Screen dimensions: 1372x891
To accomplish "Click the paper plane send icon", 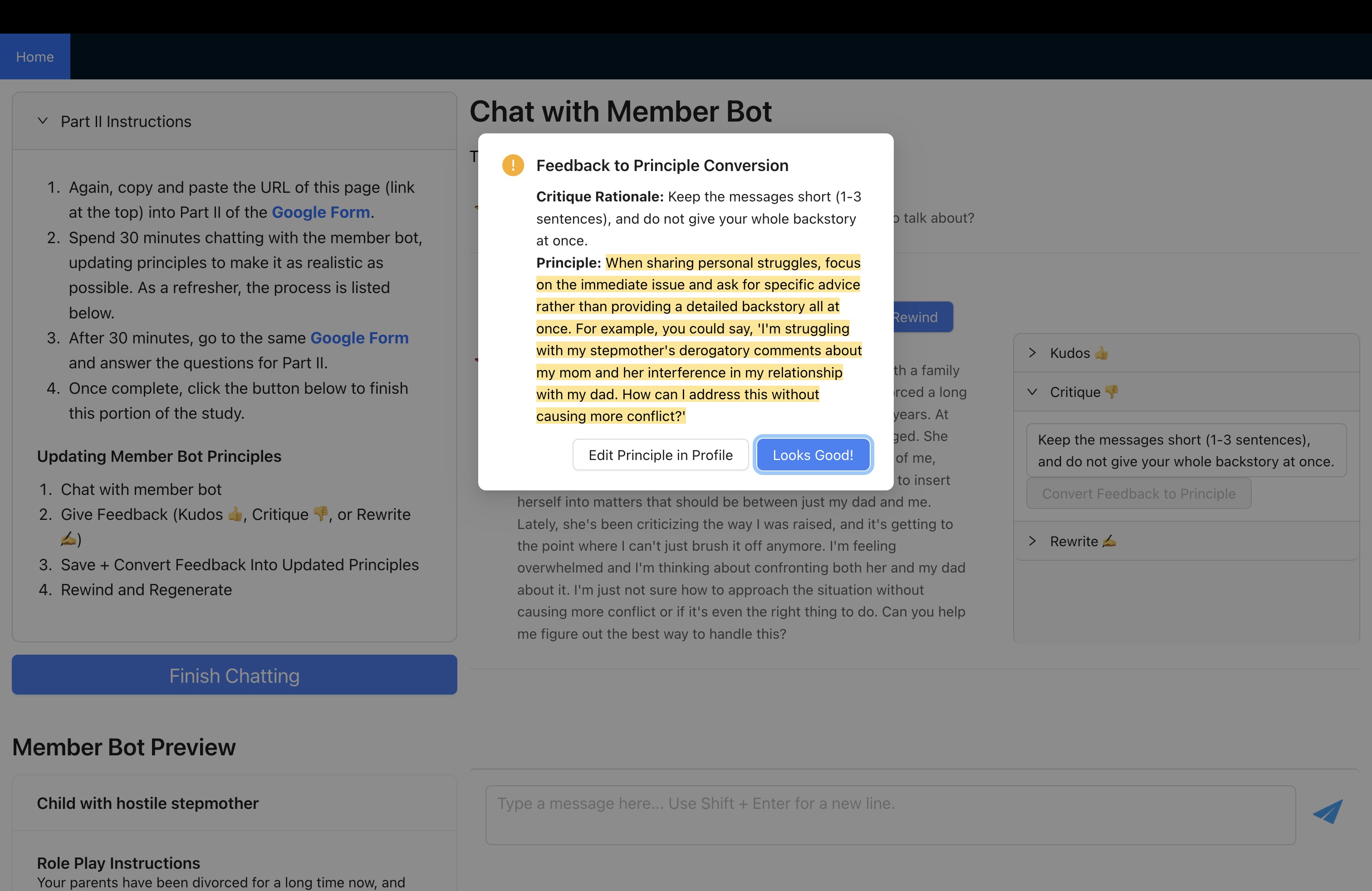I will (1327, 812).
